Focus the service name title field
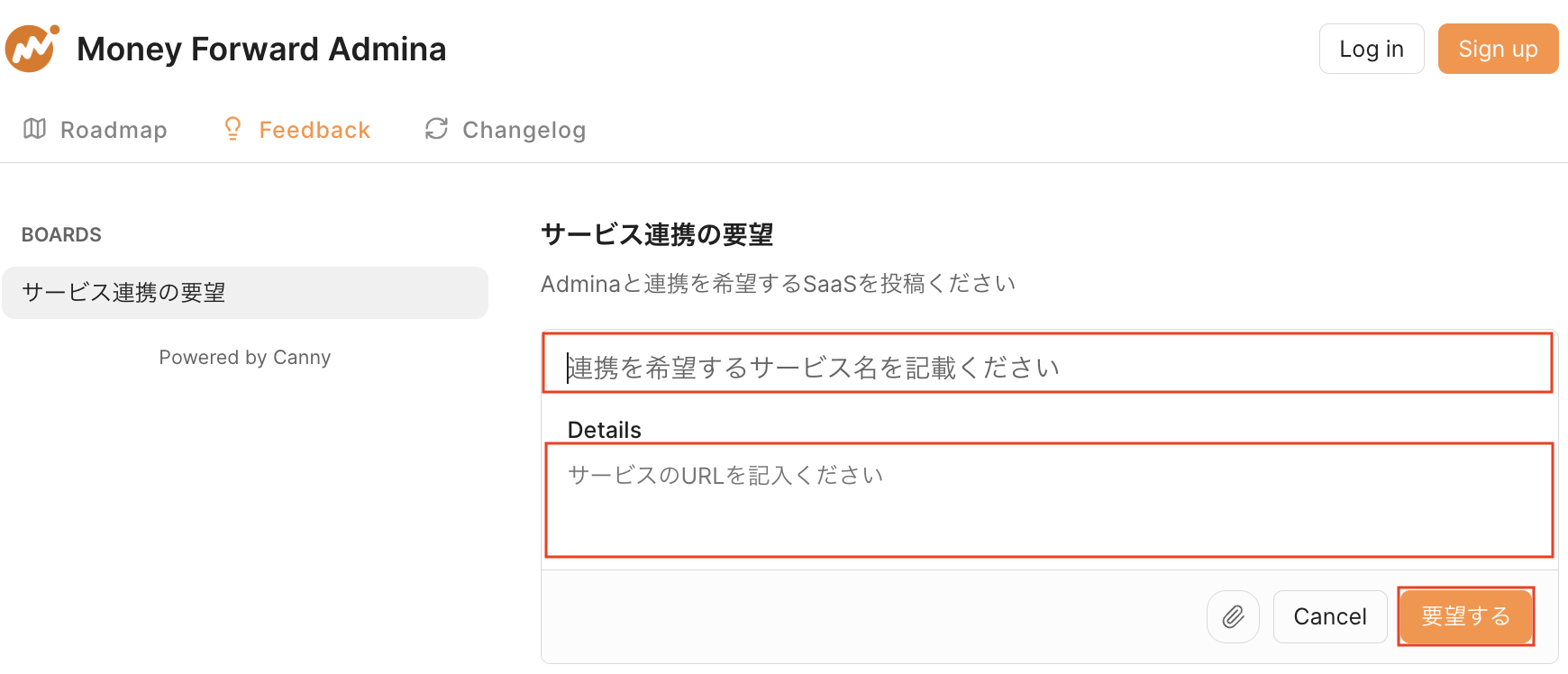The height and width of the screenshot is (674, 1568). point(1045,368)
